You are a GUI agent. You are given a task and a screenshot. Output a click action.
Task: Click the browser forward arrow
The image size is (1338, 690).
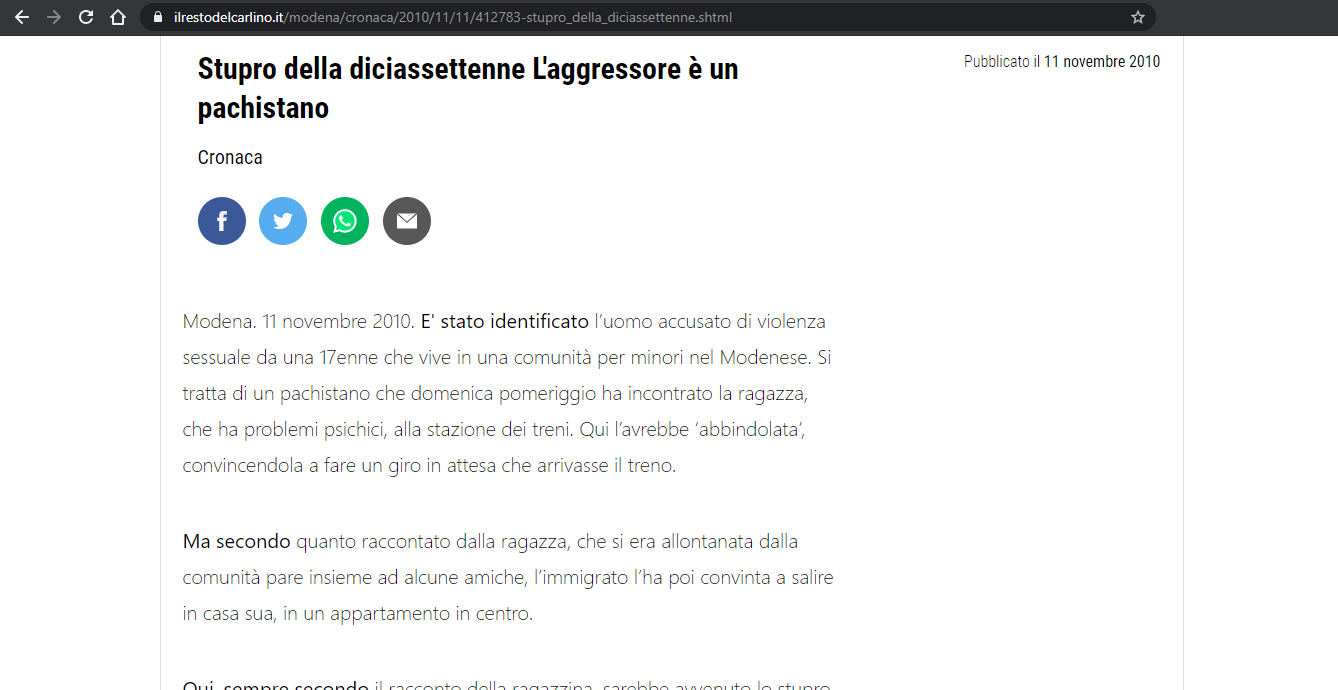click(x=54, y=17)
